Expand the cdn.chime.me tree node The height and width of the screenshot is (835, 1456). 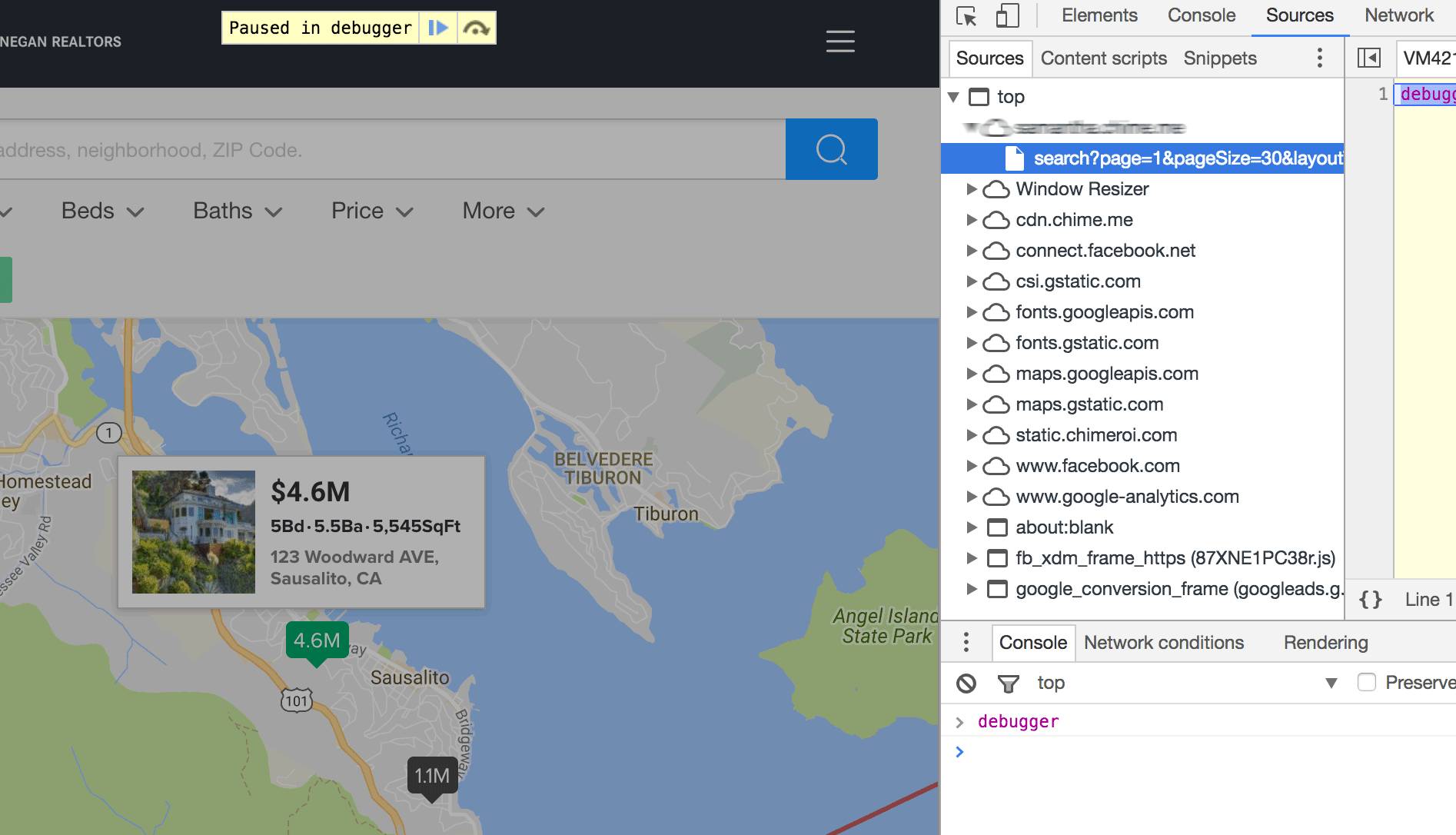pos(972,220)
